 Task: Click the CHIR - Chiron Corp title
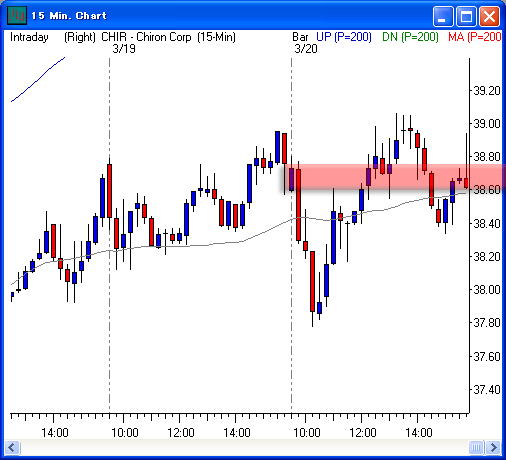(x=146, y=37)
